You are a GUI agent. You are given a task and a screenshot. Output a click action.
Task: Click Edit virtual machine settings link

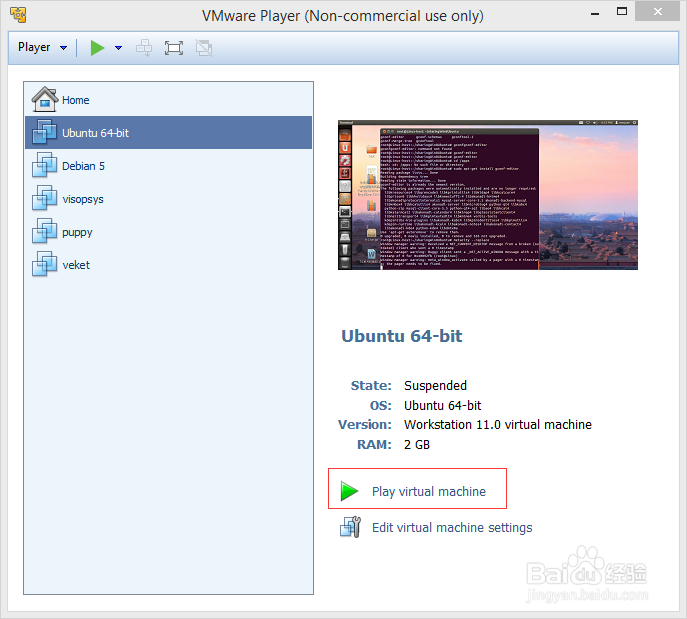click(452, 527)
